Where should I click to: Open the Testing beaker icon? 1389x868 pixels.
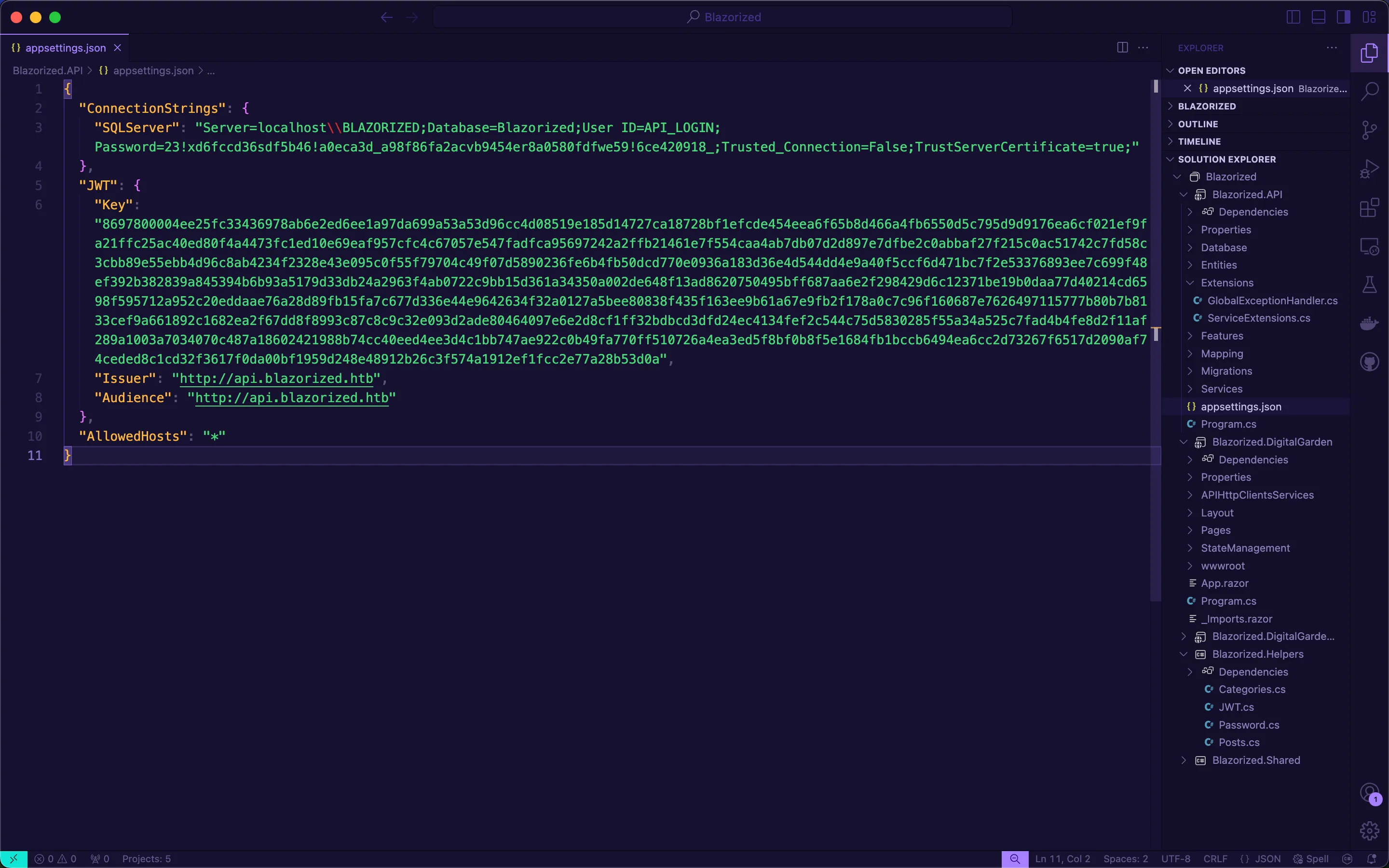click(1370, 285)
